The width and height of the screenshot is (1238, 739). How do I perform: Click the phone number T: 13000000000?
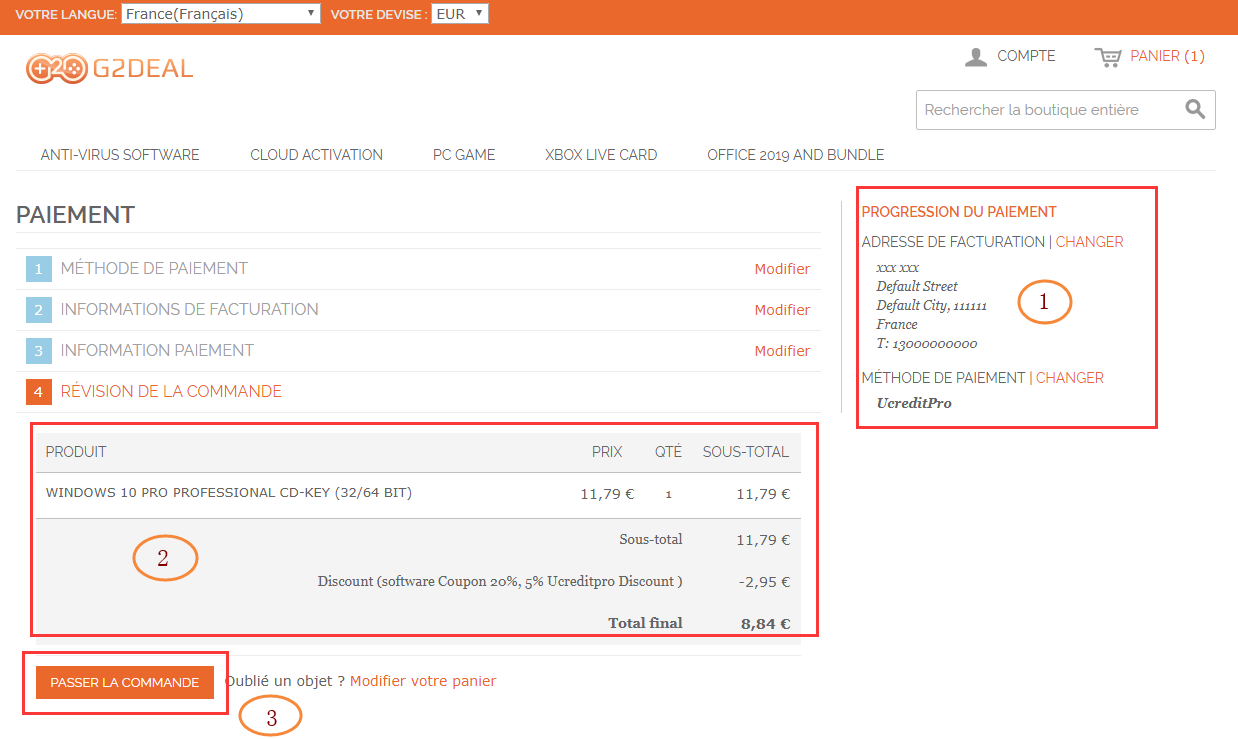[927, 344]
